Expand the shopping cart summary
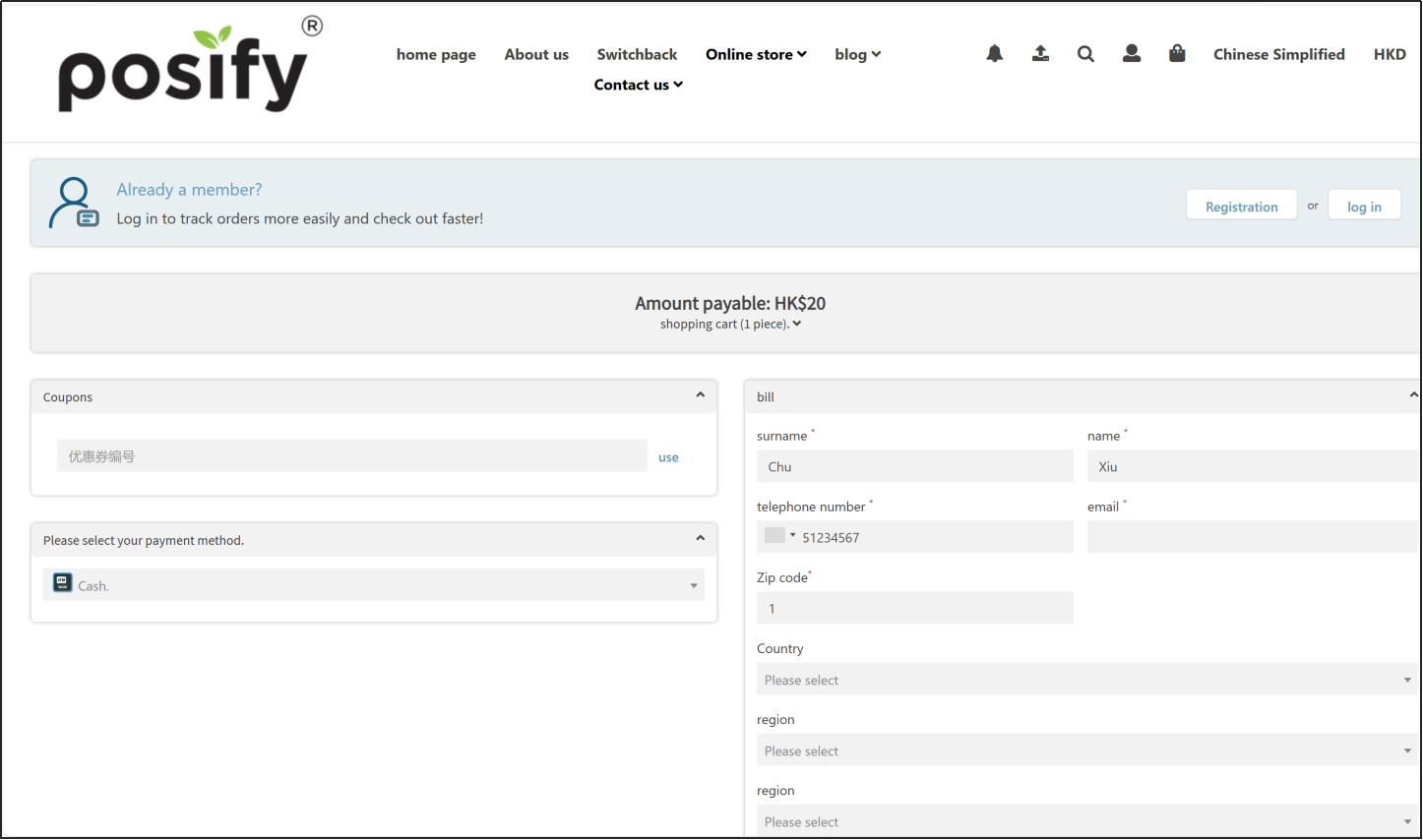The width and height of the screenshot is (1423, 840). (730, 325)
